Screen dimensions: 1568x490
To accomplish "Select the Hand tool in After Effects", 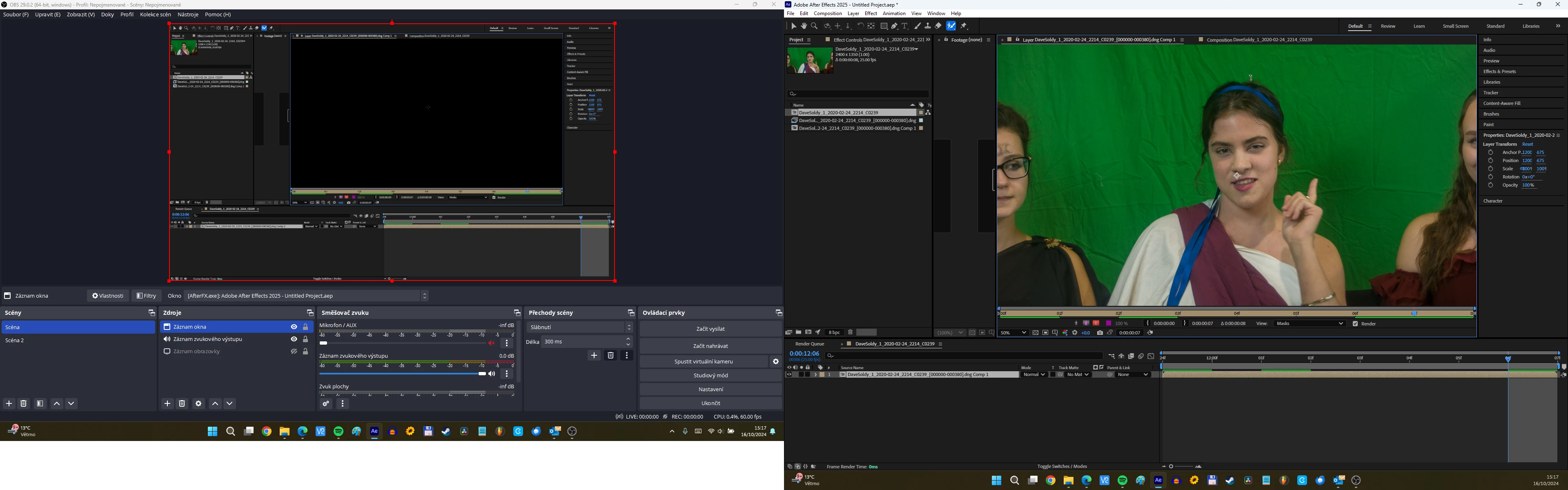I will point(804,26).
